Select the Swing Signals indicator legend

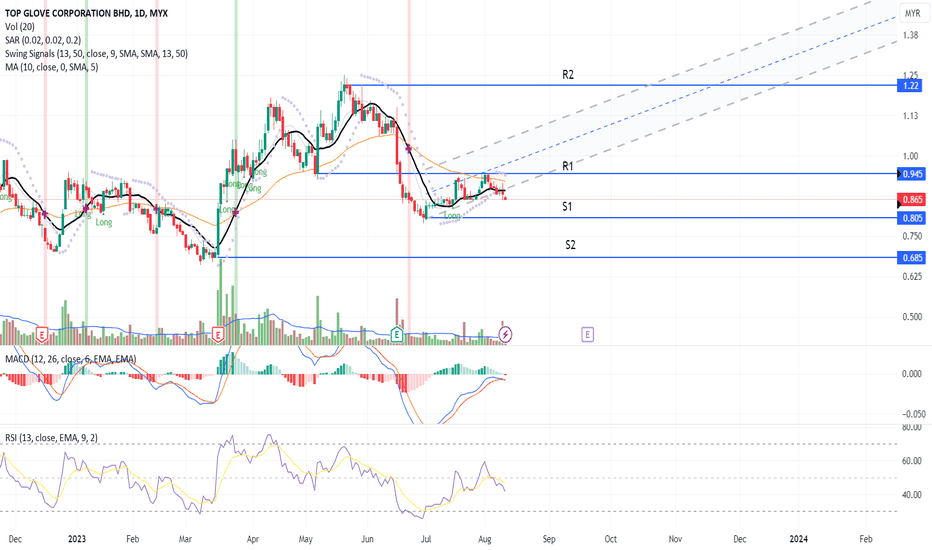(96, 54)
